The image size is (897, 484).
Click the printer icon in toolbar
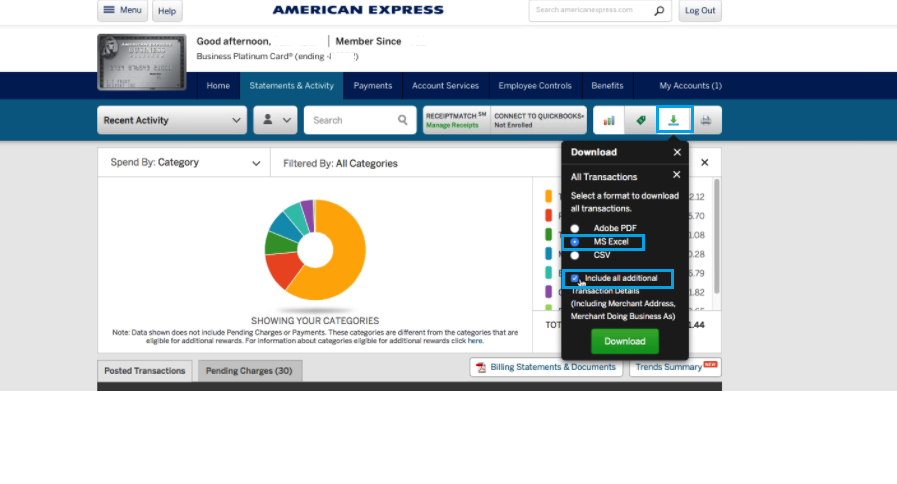(706, 120)
